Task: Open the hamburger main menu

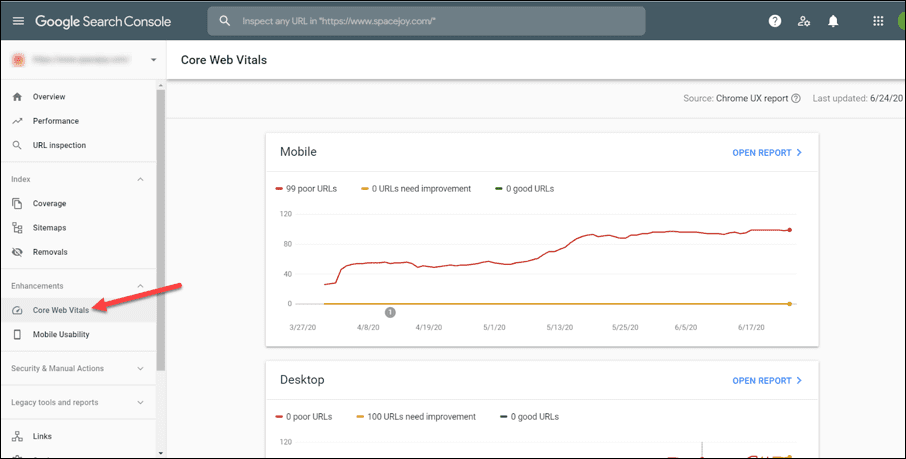Action: (18, 21)
